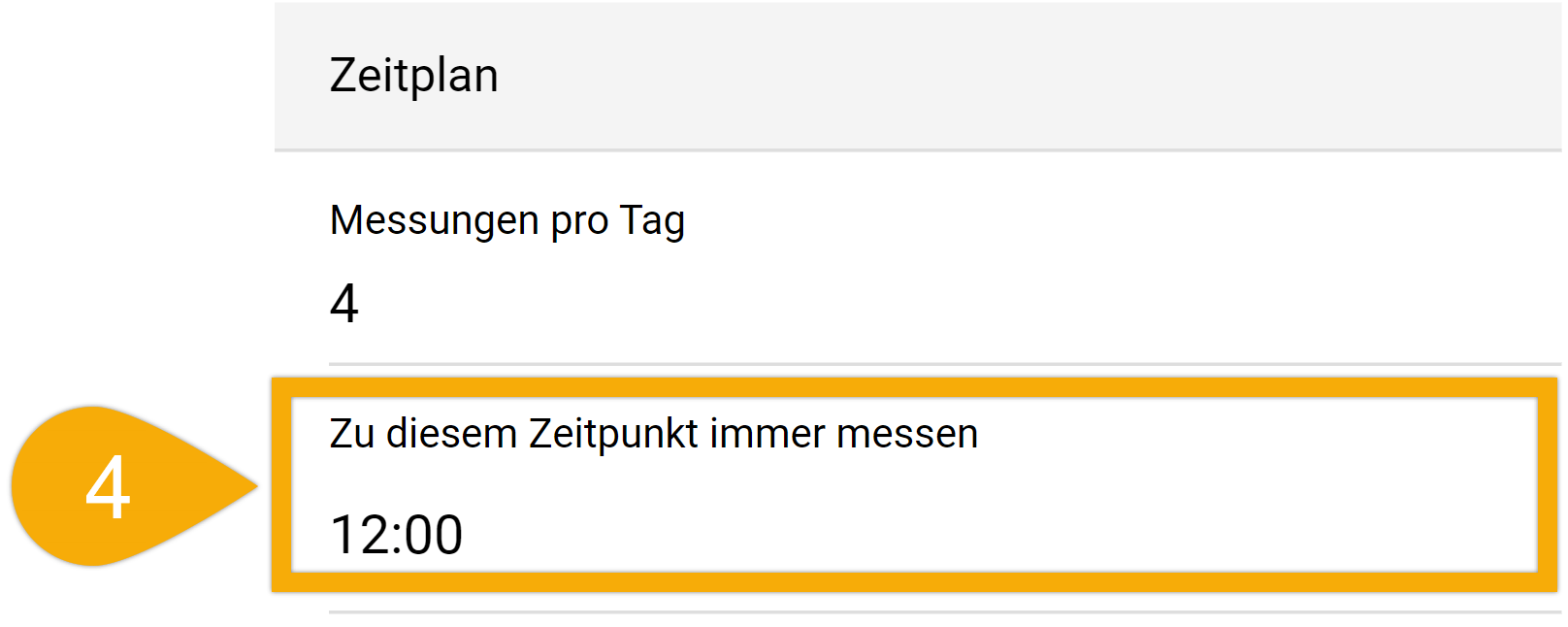
Task: Click the 'Zeitplan' section heading
Action: (x=413, y=75)
